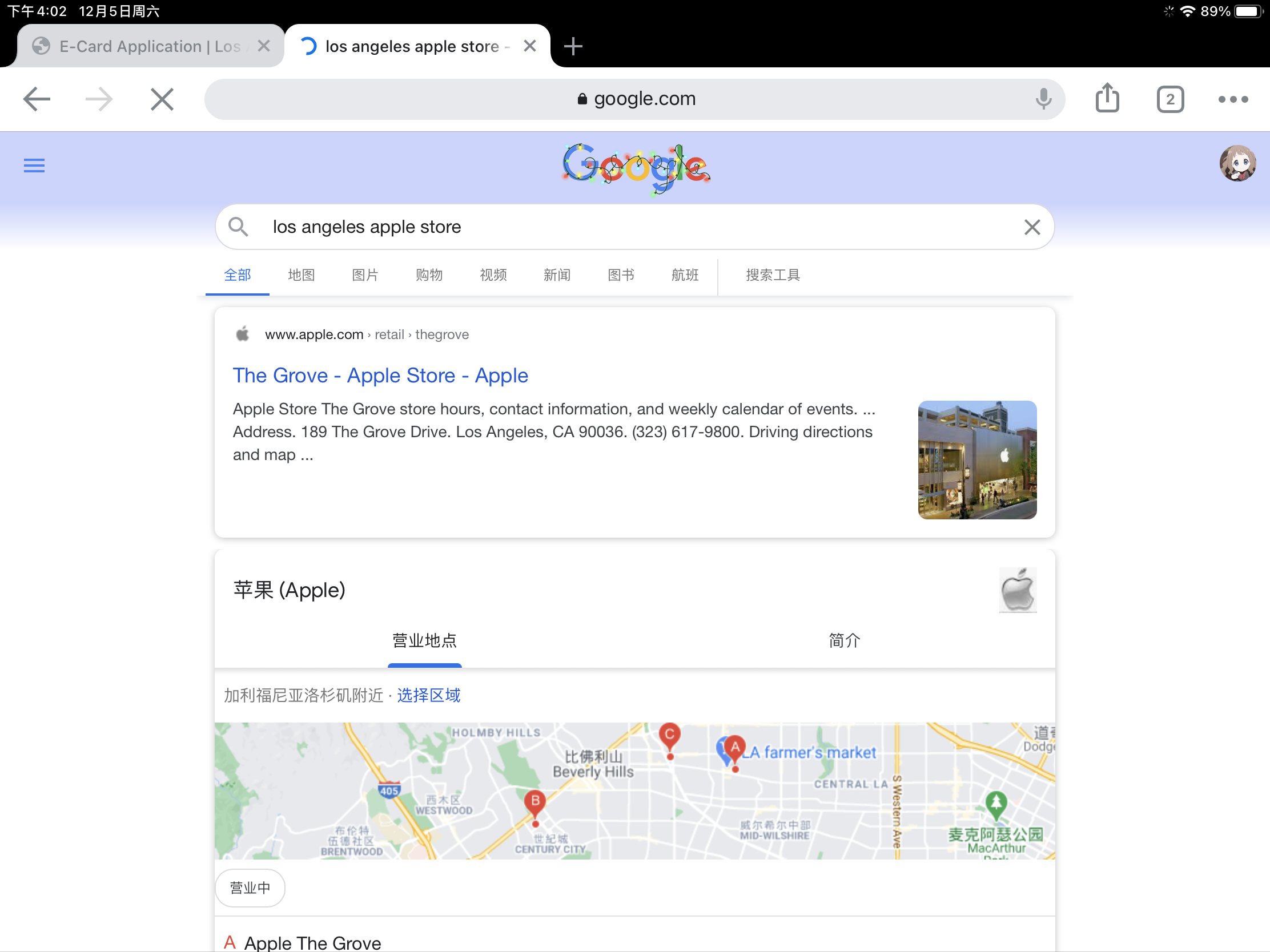Tap the green MacArthur Park marker
1270x952 pixels.
click(996, 804)
